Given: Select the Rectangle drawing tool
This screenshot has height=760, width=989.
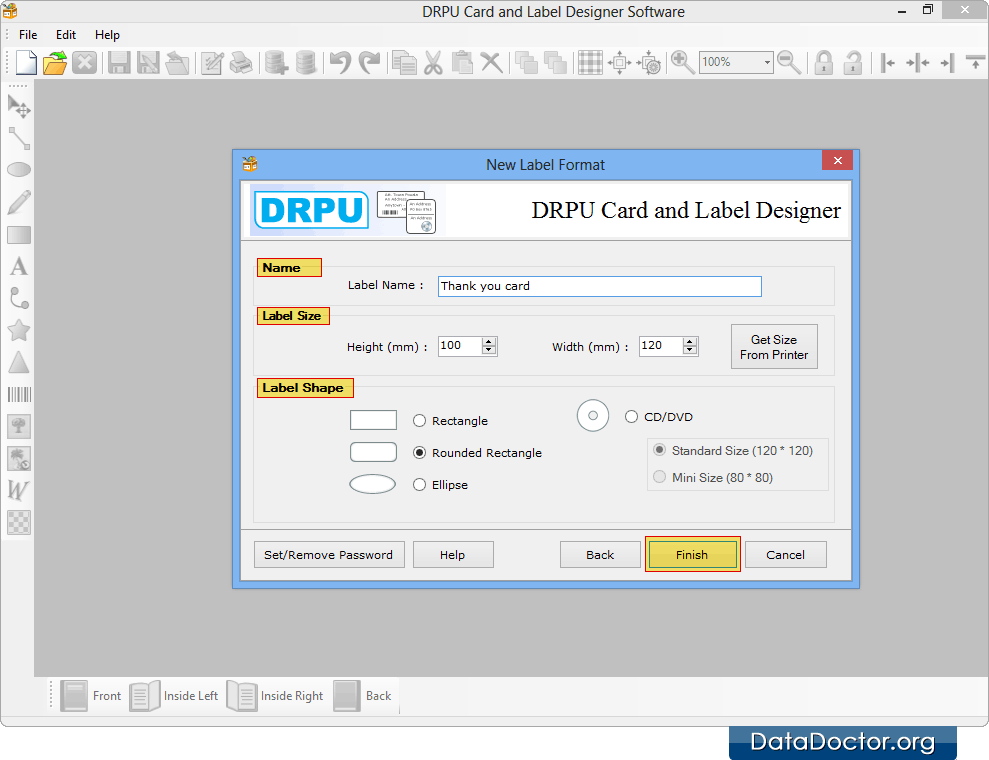Looking at the screenshot, I should point(19,235).
